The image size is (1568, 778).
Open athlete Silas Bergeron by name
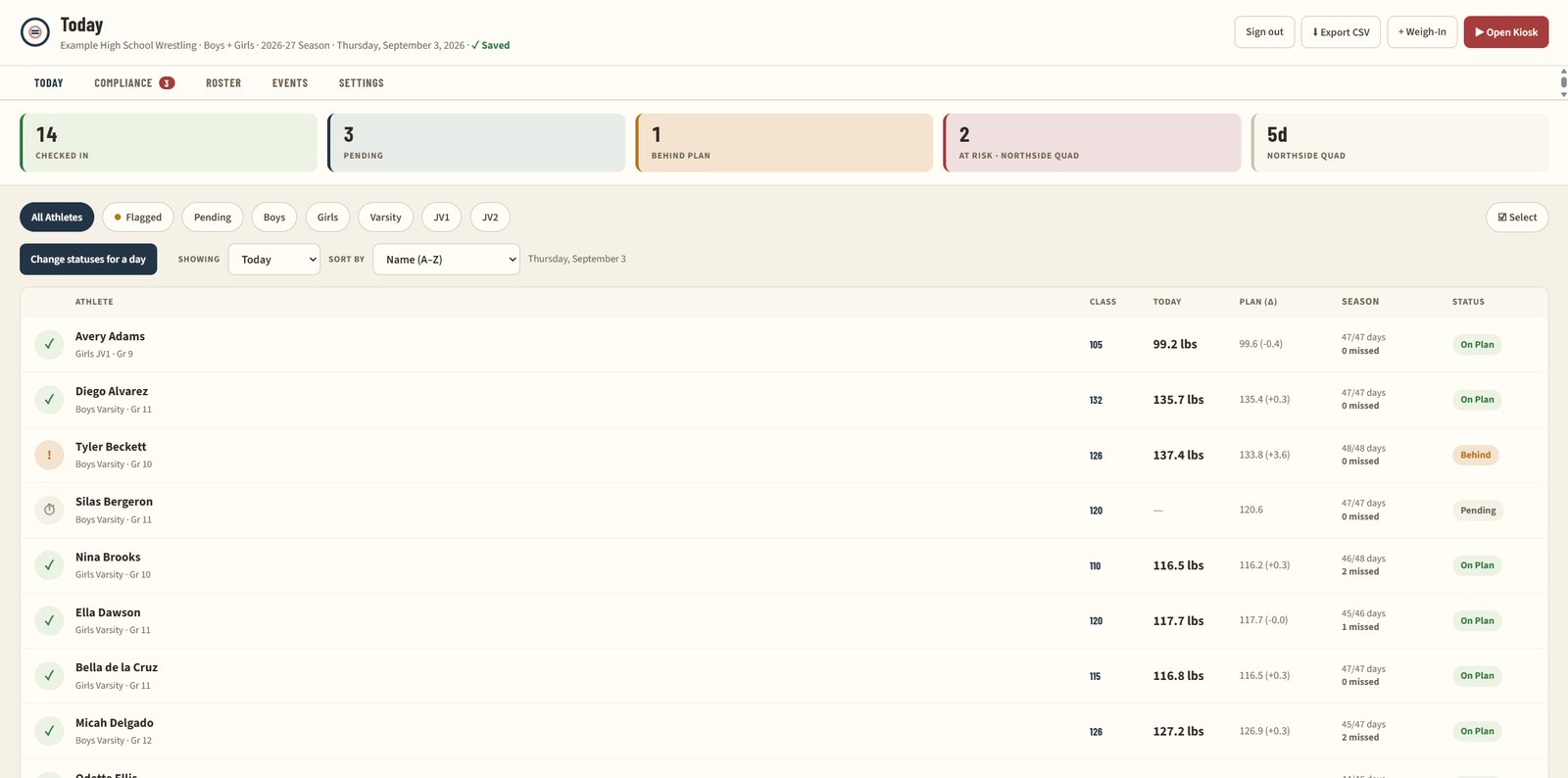114,502
